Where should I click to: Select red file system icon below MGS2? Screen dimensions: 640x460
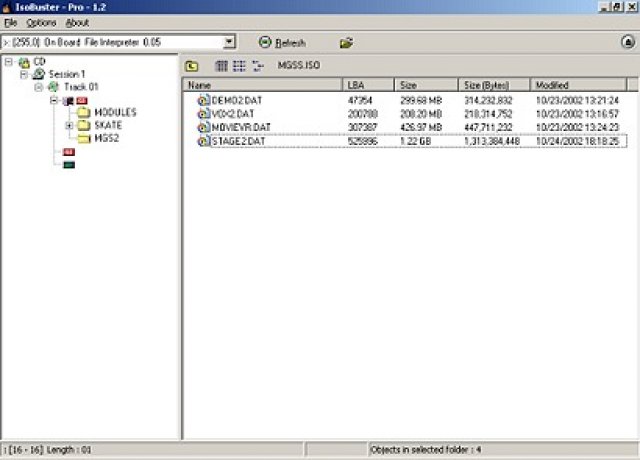coord(69,152)
